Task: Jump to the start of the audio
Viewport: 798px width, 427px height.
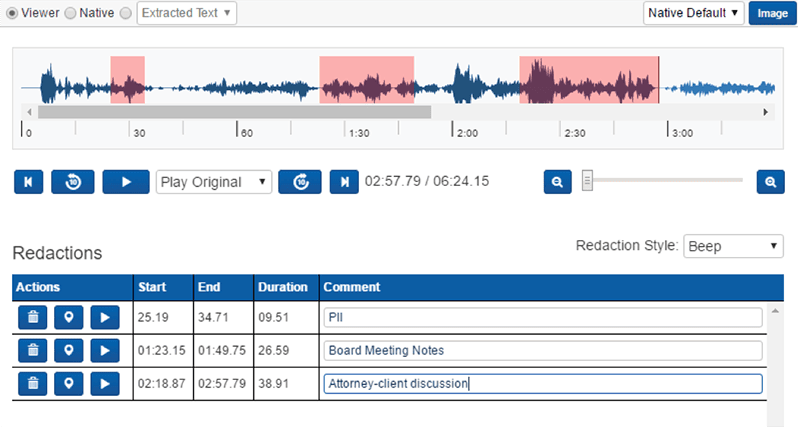Action: (28, 182)
